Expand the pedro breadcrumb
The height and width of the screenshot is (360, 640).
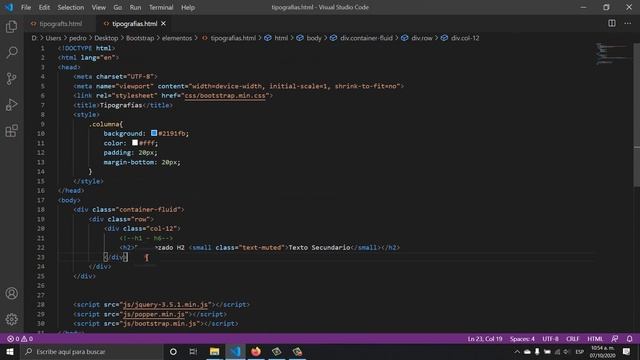(78, 38)
